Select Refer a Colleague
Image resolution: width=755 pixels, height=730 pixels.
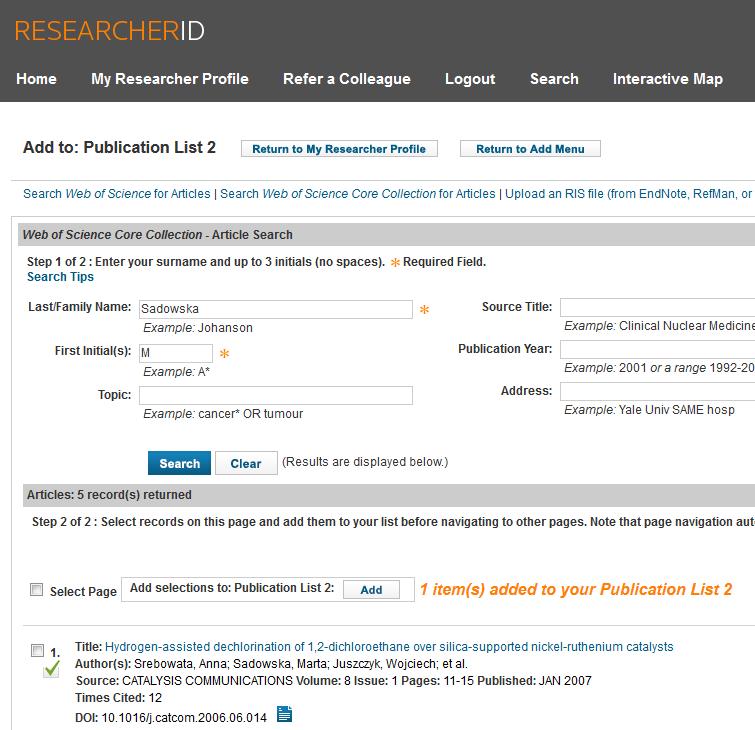[x=347, y=78]
